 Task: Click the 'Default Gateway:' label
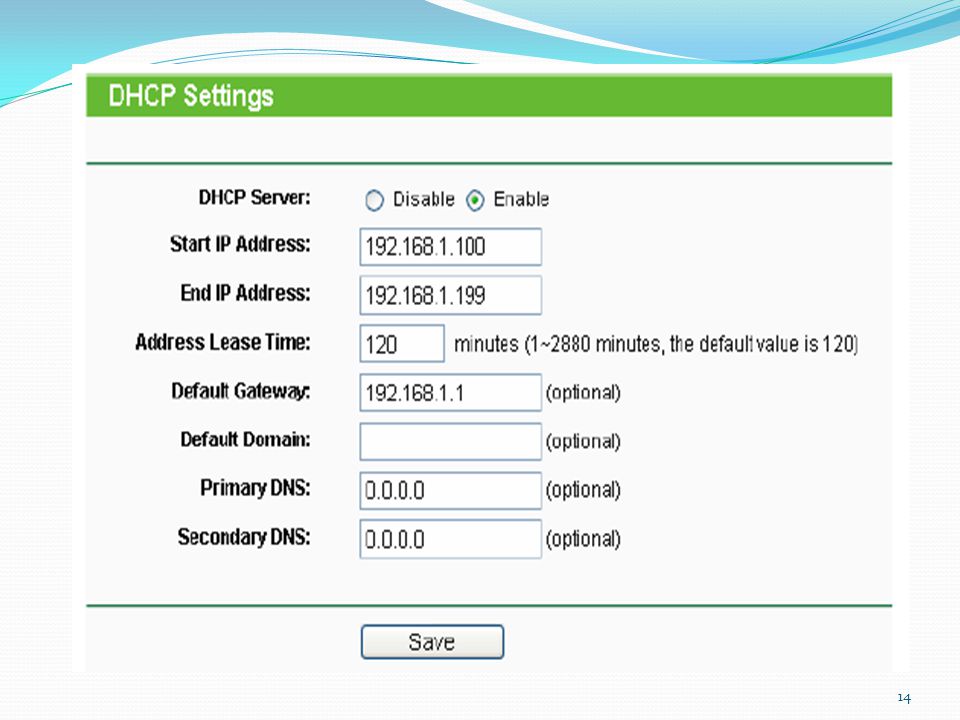(x=241, y=391)
